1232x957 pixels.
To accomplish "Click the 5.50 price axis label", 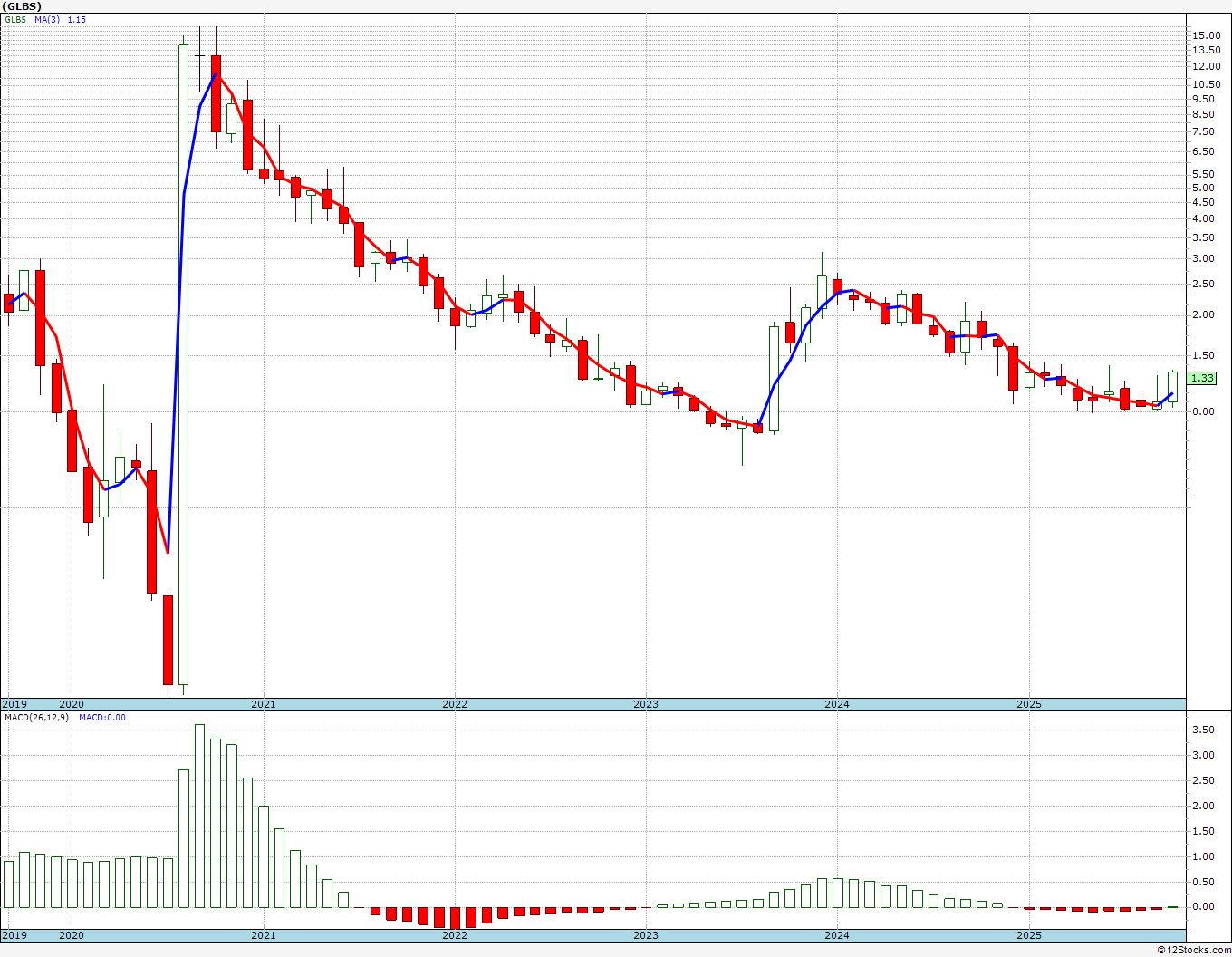I will pos(1202,174).
